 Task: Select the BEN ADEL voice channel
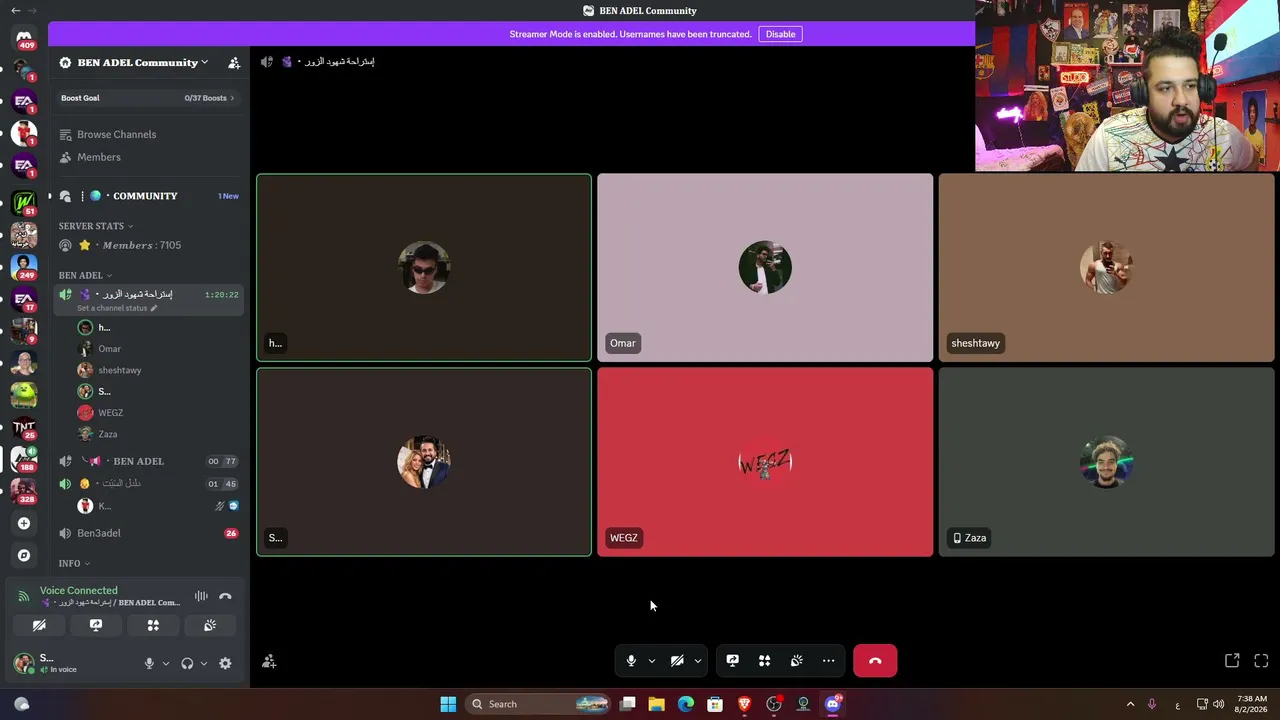148,461
